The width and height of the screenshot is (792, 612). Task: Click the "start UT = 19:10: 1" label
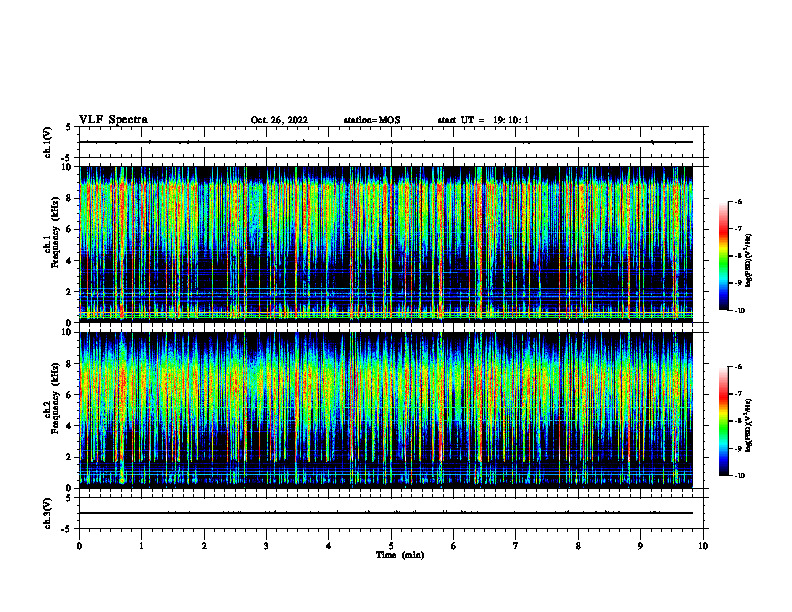pos(483,120)
